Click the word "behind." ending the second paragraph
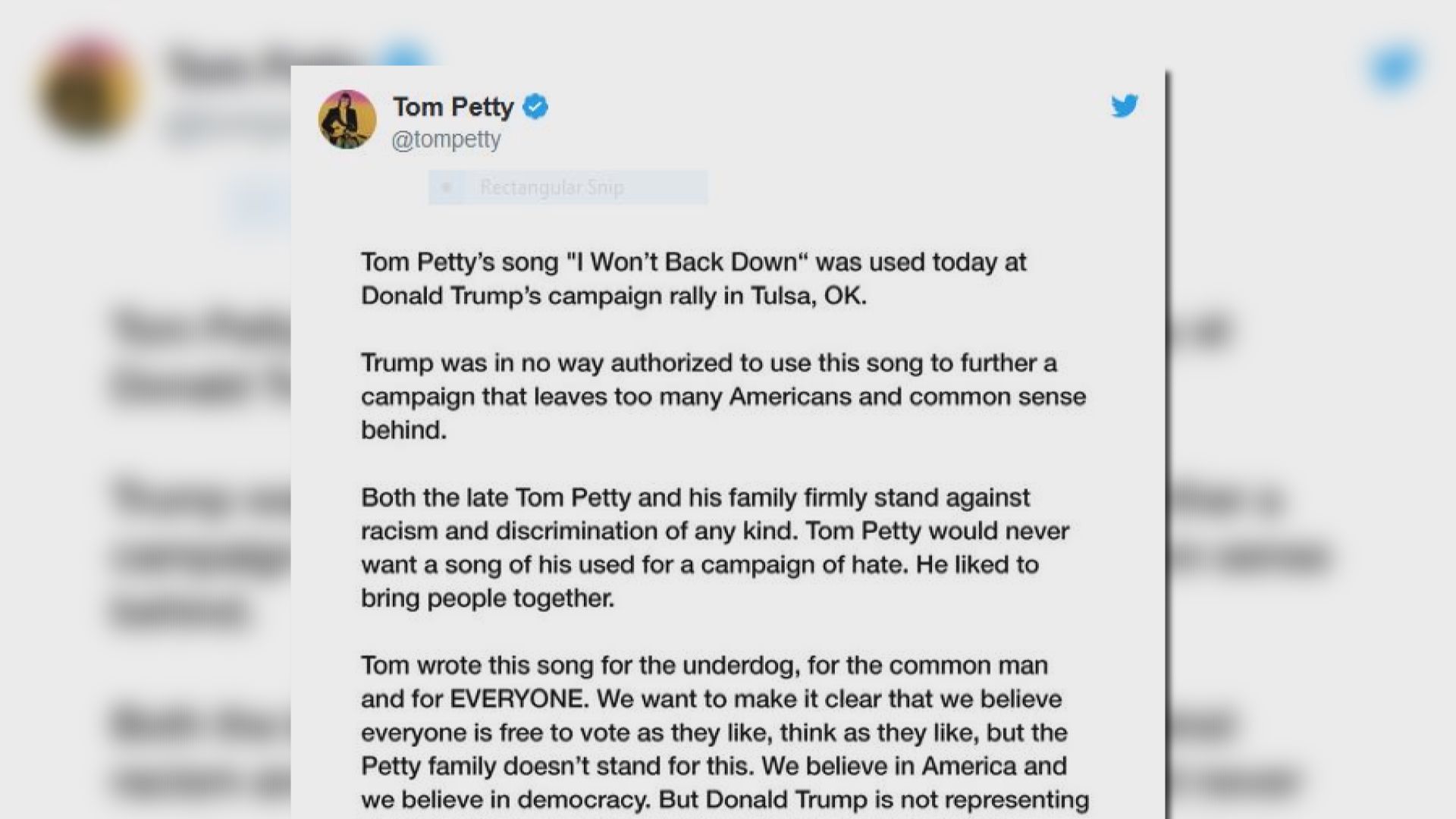1456x819 pixels. 403,430
